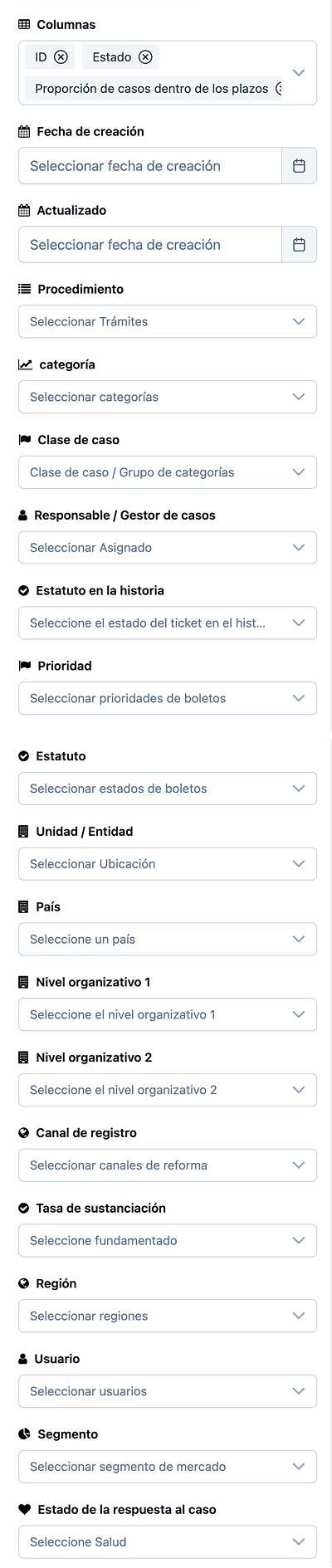Open Seleccione un país dropdown
This screenshot has width=332, height=1568.
point(168,940)
